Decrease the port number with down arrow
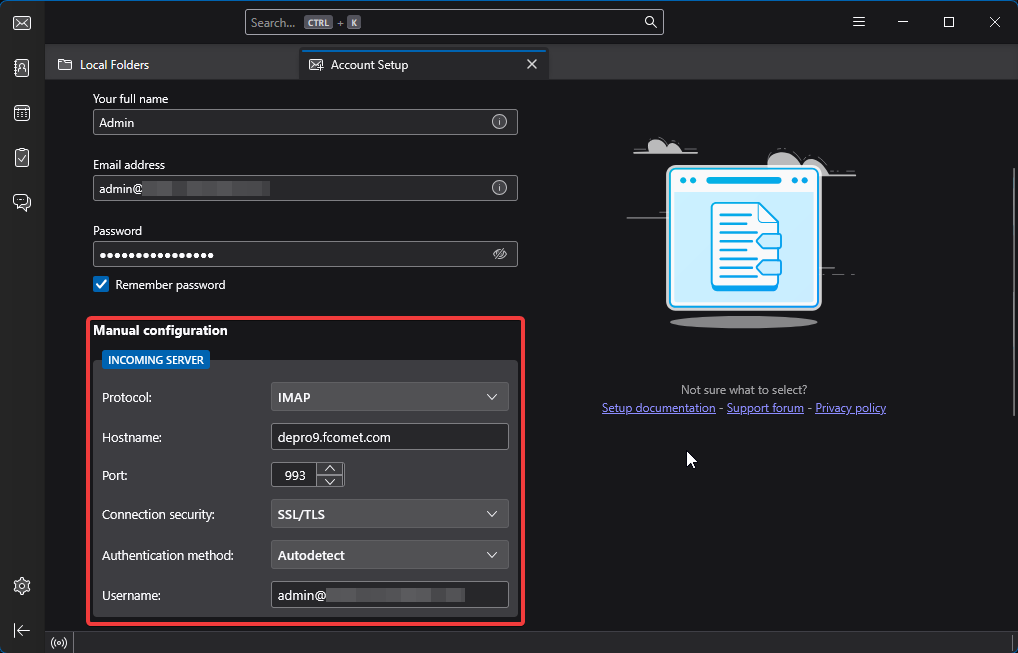 pyautogui.click(x=330, y=481)
